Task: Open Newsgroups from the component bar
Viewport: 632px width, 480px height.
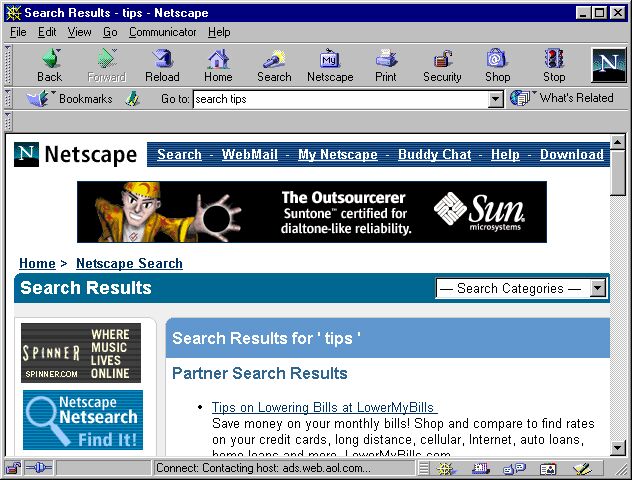Action: [x=514, y=468]
